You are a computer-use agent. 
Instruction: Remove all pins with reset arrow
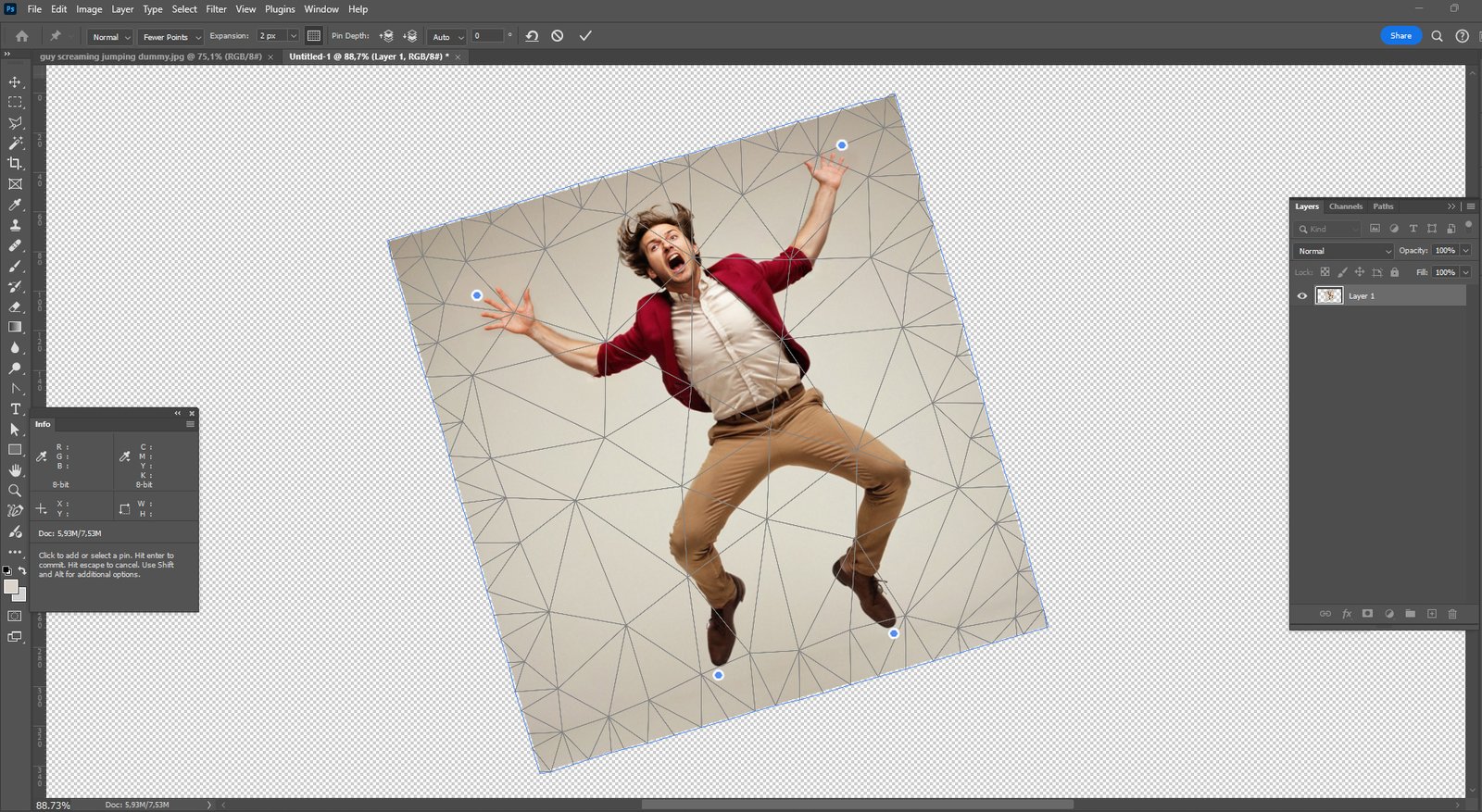pos(532,36)
